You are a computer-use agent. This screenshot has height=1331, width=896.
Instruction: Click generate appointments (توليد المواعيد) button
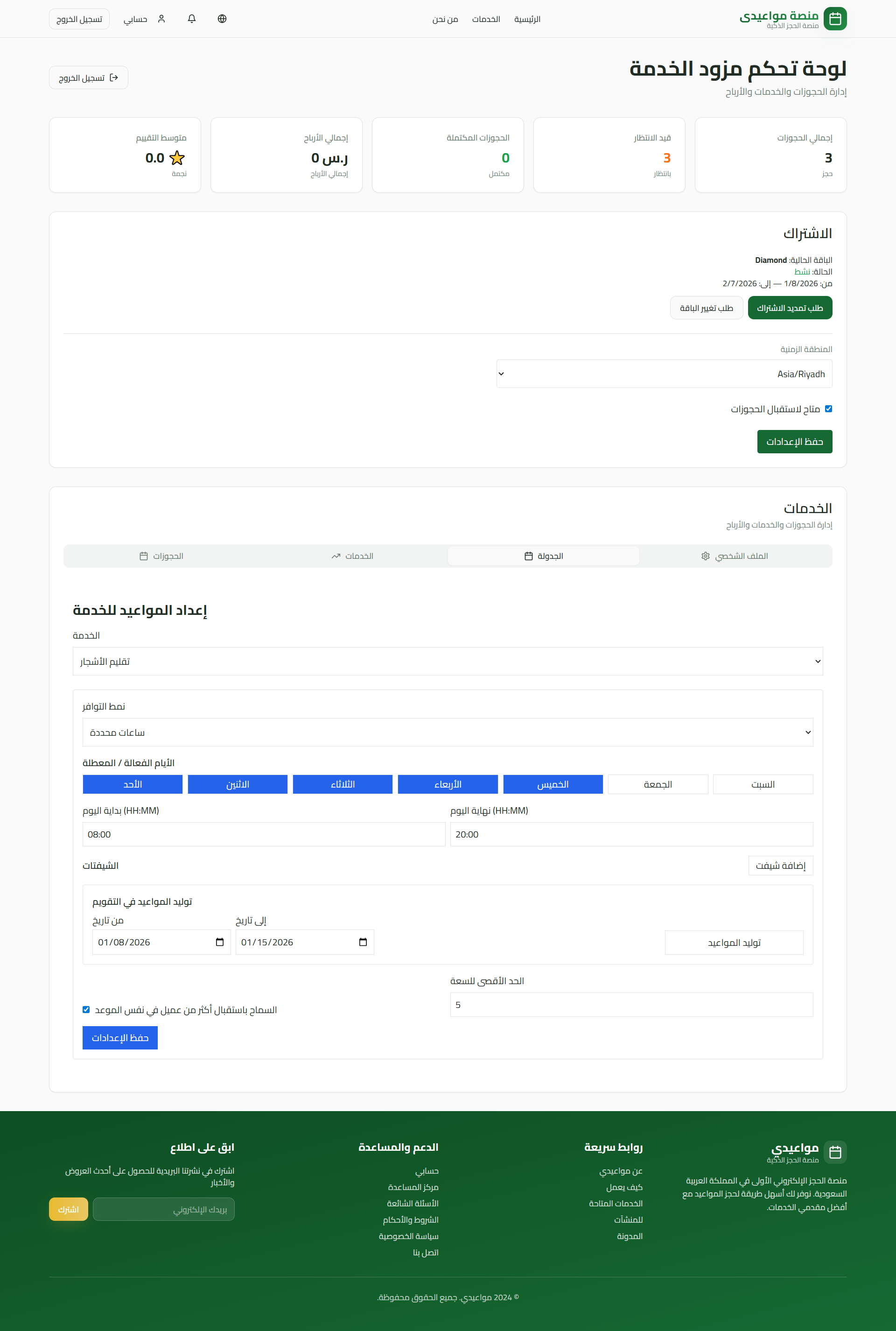pos(734,943)
